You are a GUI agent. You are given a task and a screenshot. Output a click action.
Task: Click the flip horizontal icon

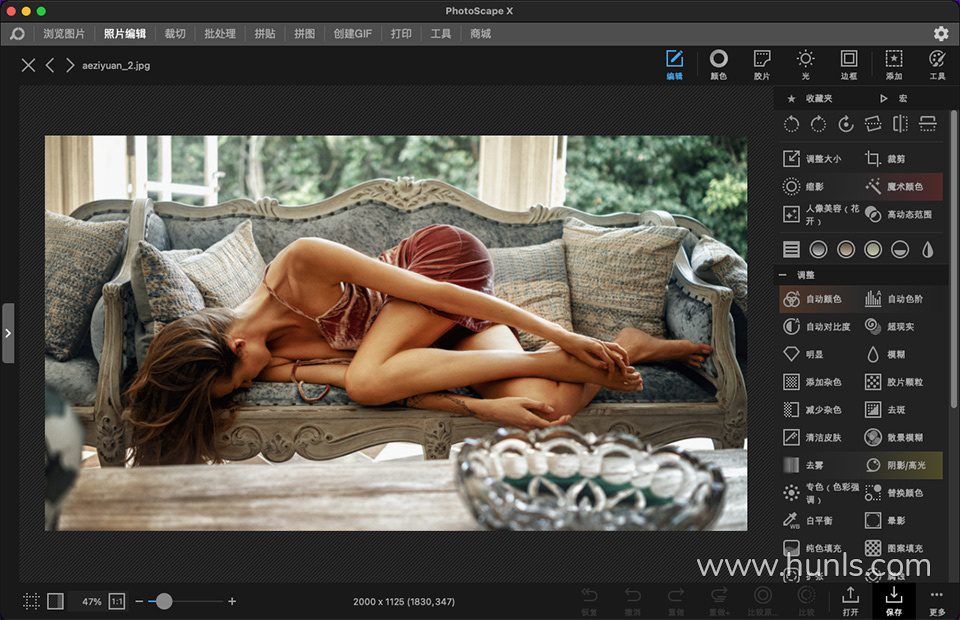coord(900,124)
